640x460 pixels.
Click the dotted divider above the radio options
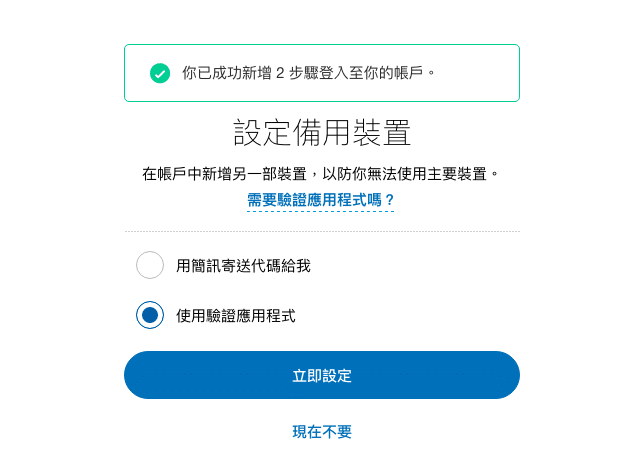[x=322, y=231]
